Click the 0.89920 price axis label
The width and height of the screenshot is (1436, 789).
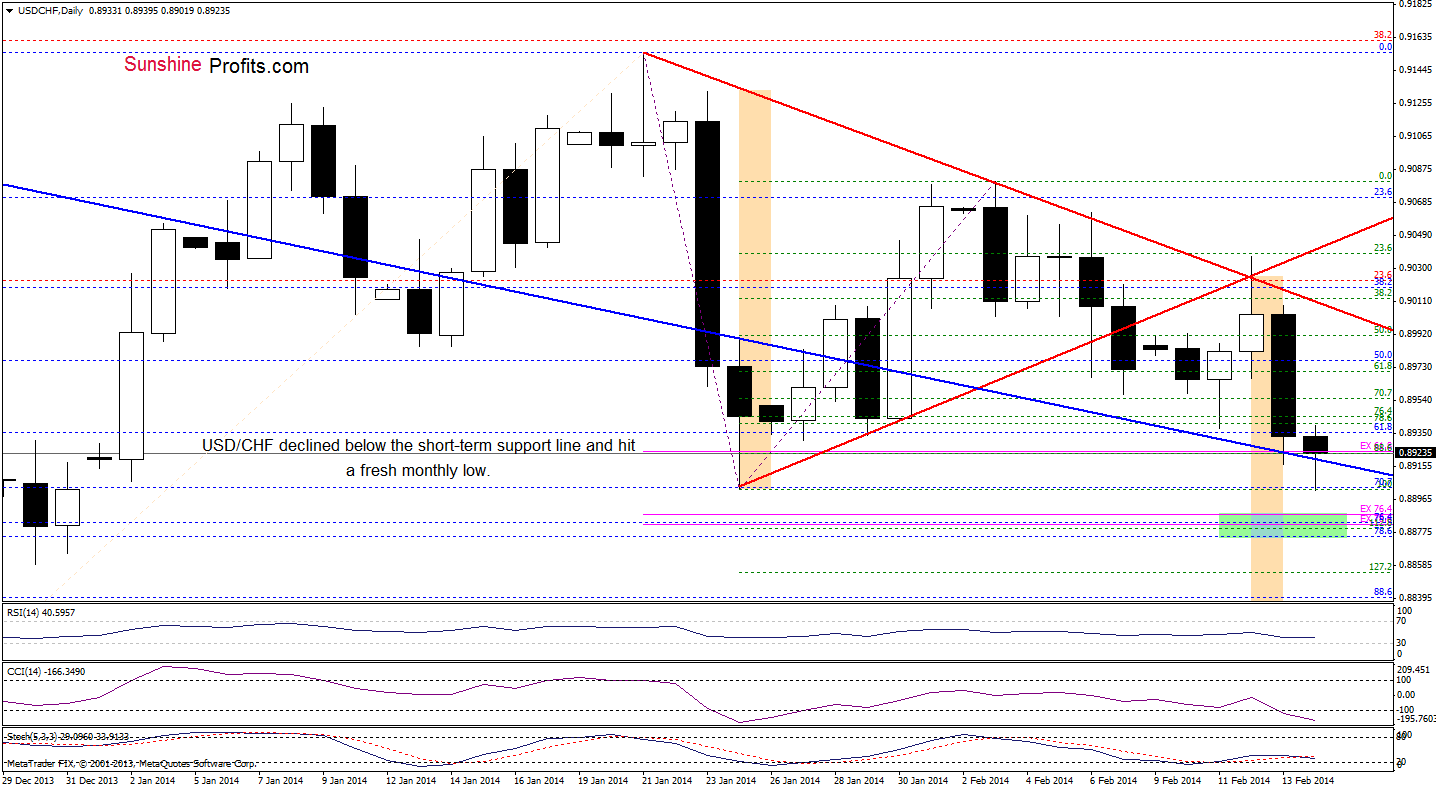[1417, 334]
